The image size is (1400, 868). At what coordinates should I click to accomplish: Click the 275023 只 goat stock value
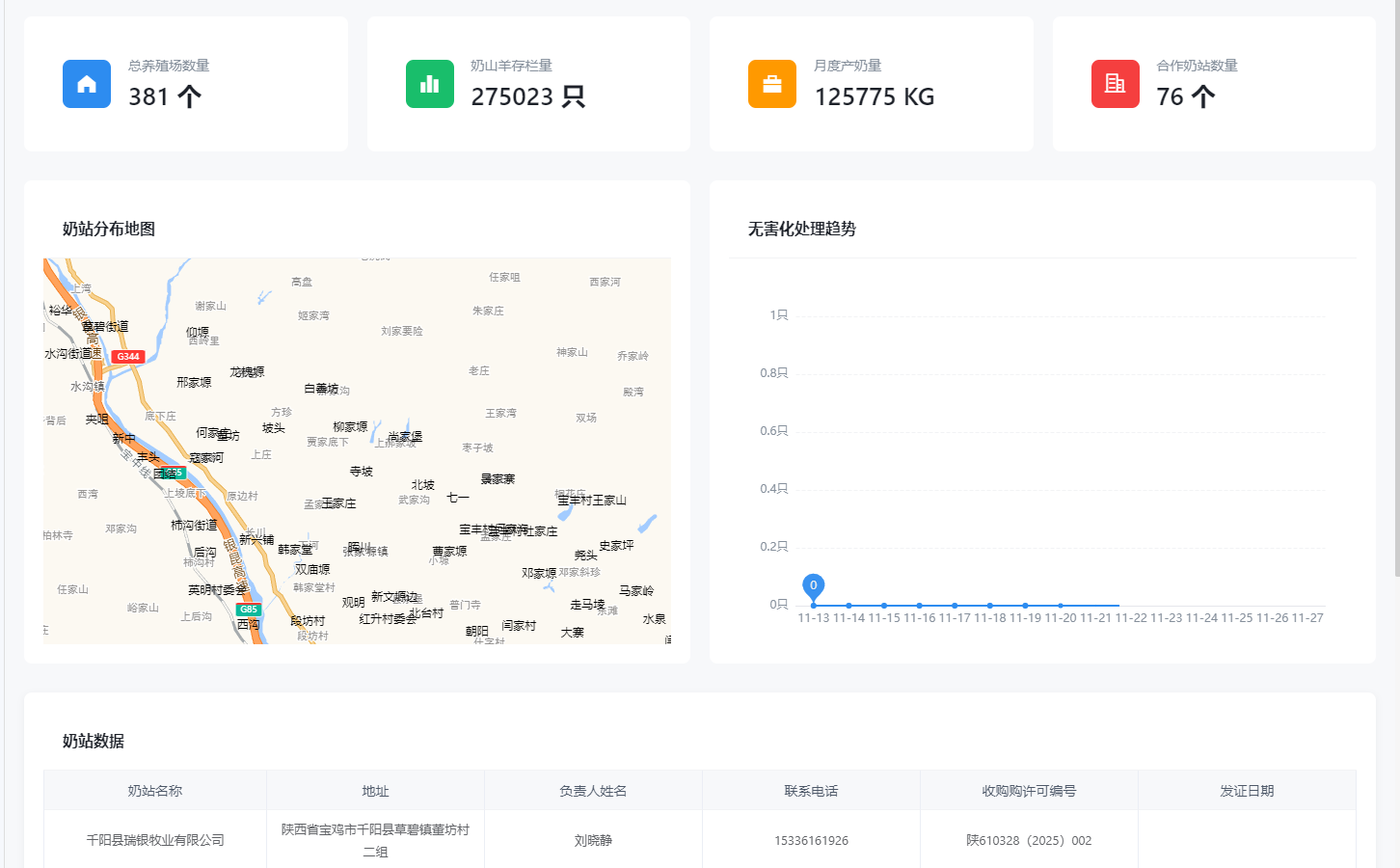(x=528, y=96)
